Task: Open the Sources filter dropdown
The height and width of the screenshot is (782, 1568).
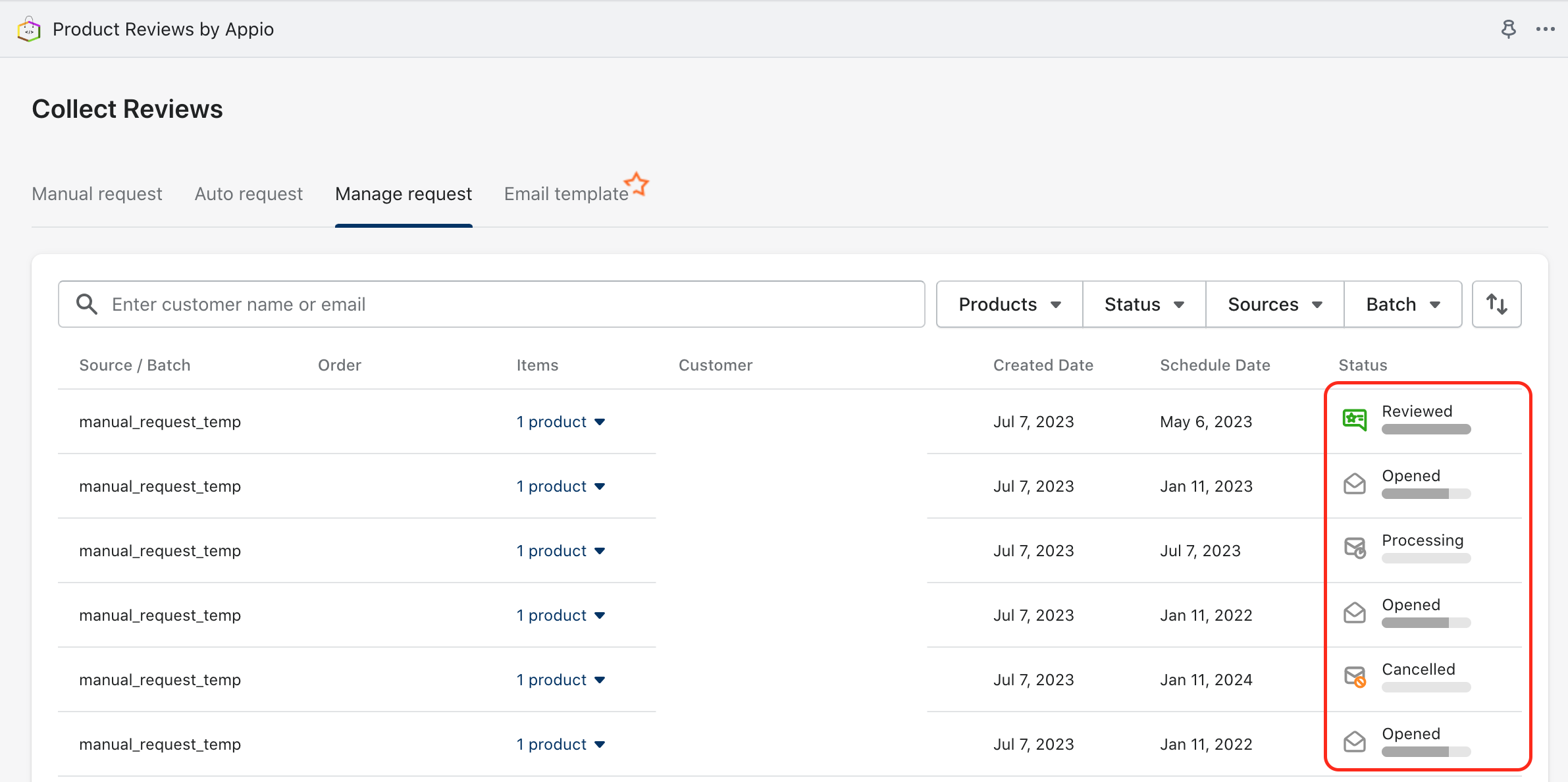Action: (1274, 304)
